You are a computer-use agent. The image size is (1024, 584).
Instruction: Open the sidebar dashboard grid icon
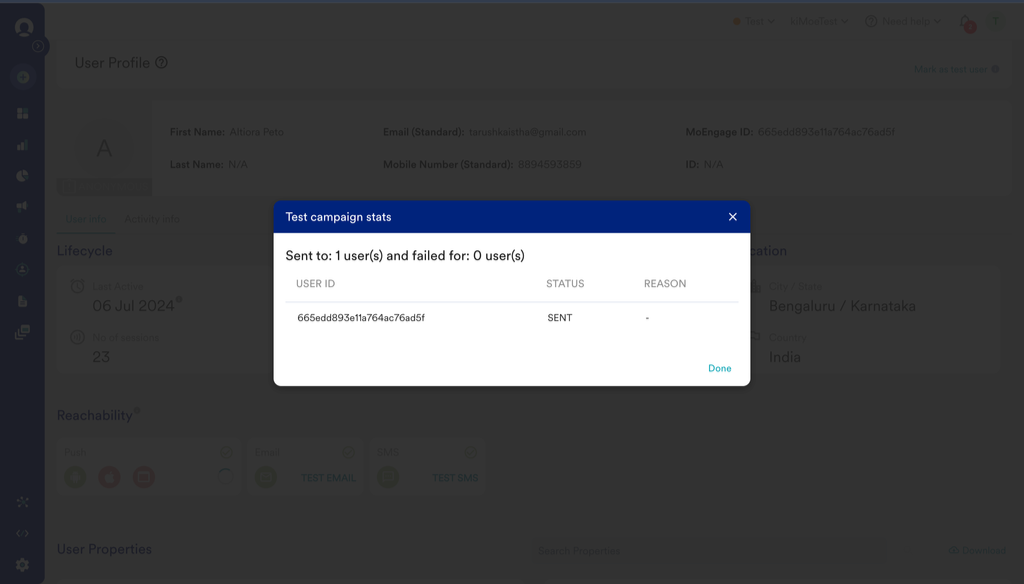pyautogui.click(x=23, y=113)
